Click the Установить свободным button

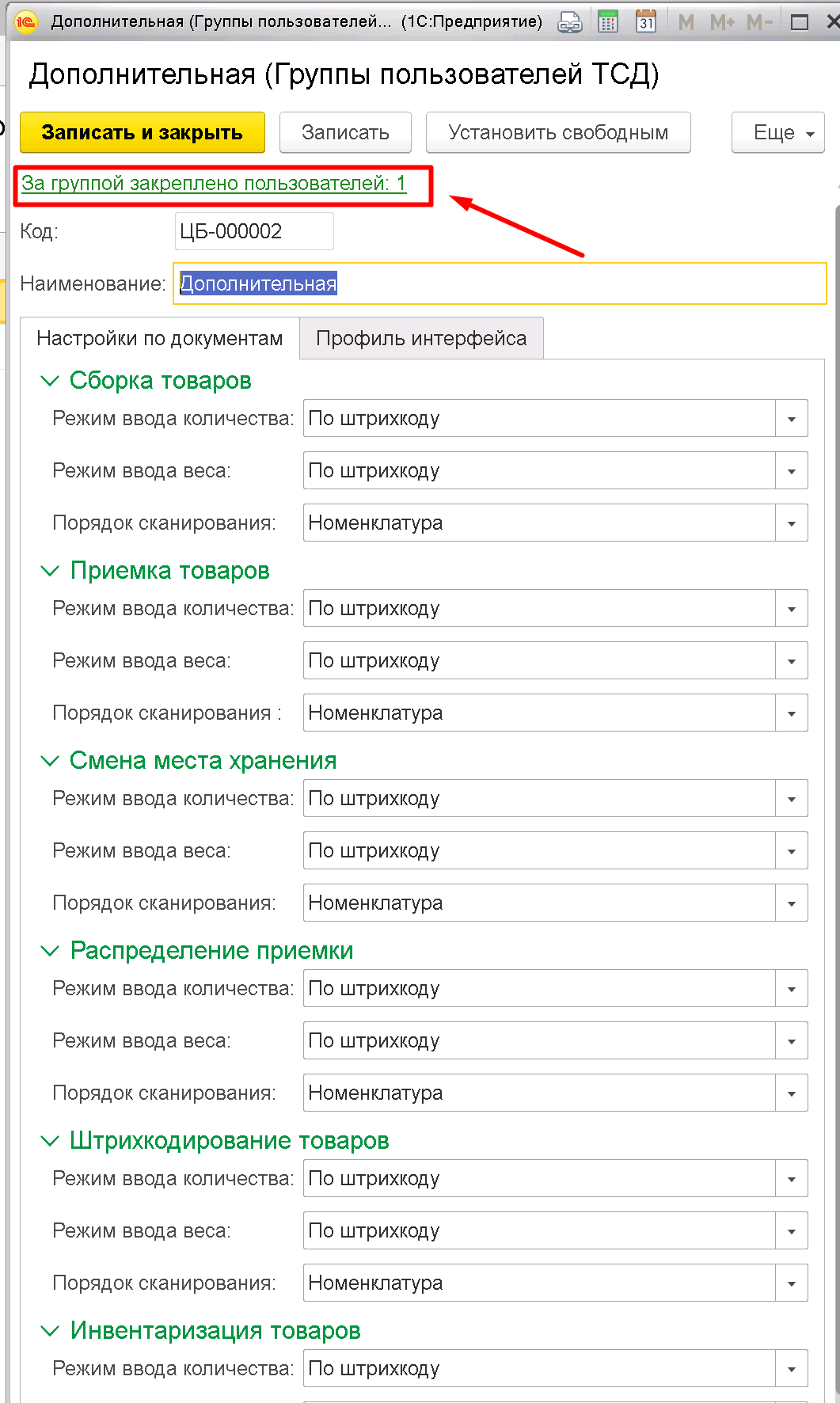(558, 132)
